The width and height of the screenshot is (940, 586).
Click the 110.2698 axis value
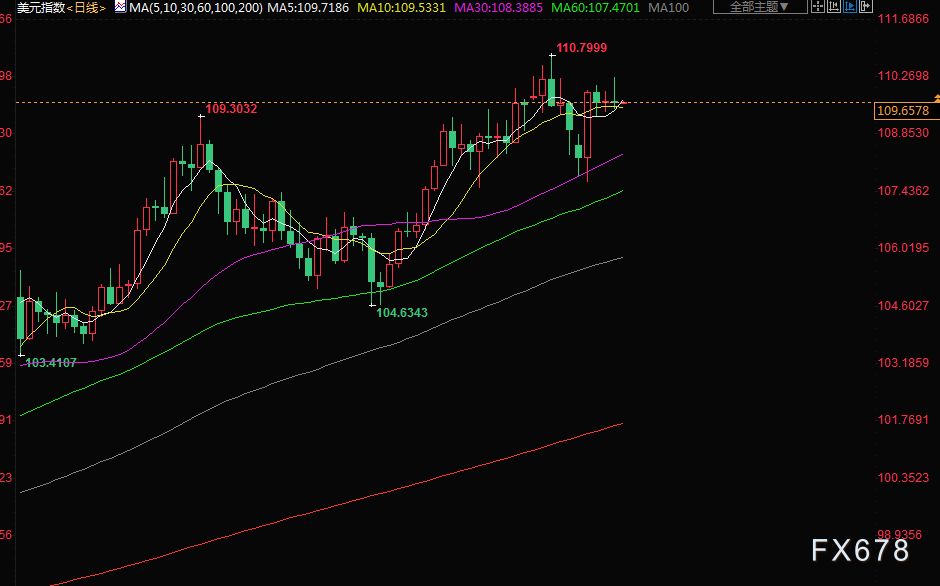[x=903, y=76]
